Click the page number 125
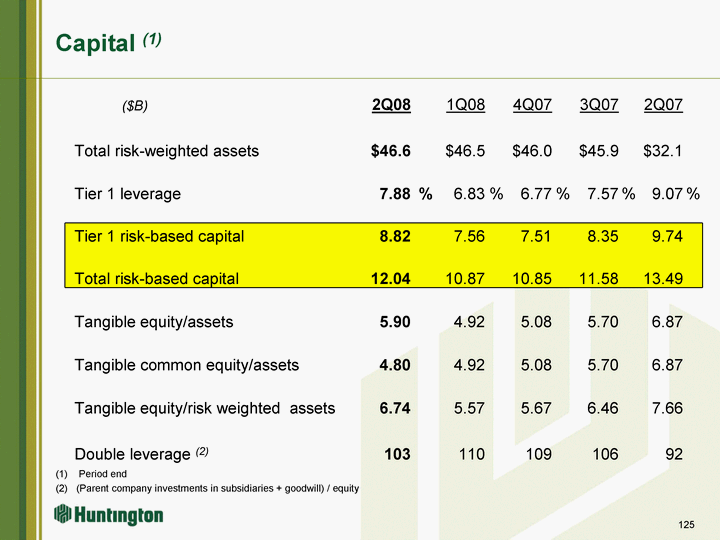 pos(687,523)
